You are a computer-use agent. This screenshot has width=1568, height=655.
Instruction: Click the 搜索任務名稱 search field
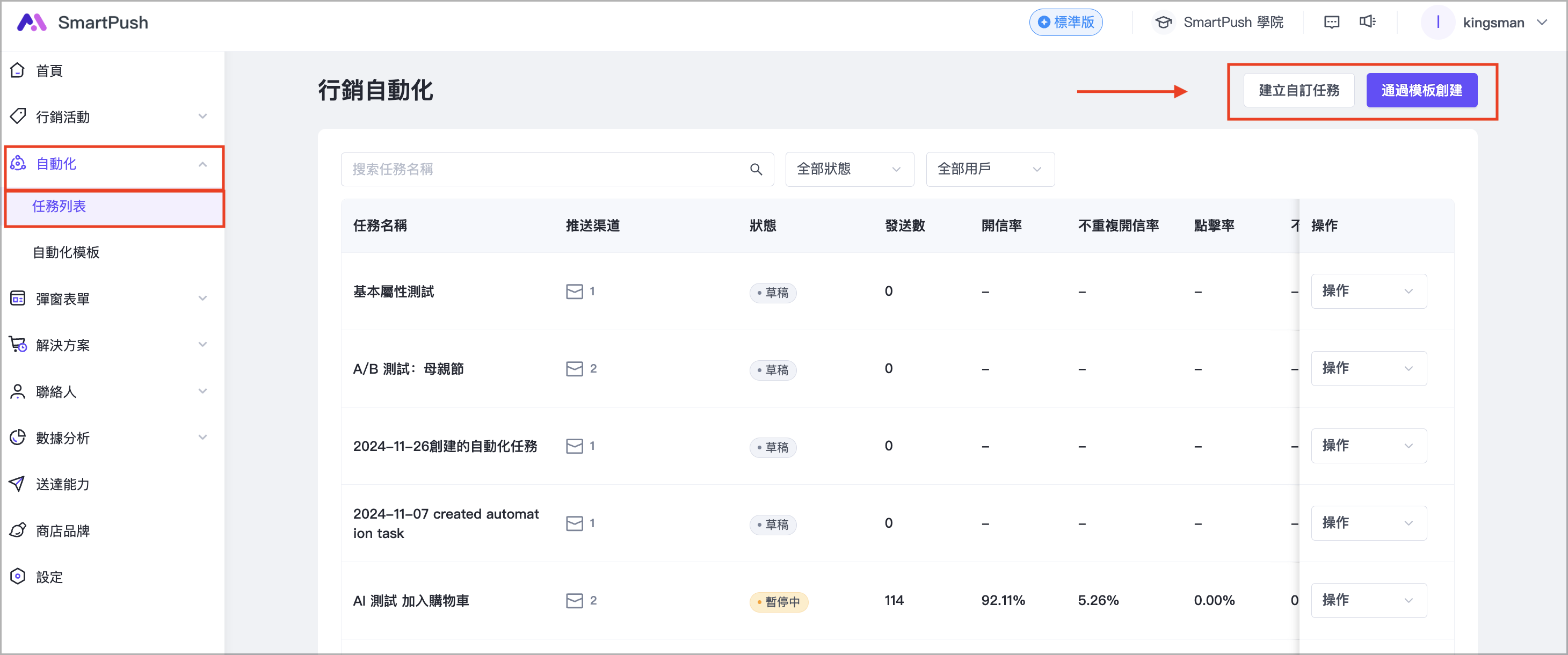pyautogui.click(x=545, y=169)
